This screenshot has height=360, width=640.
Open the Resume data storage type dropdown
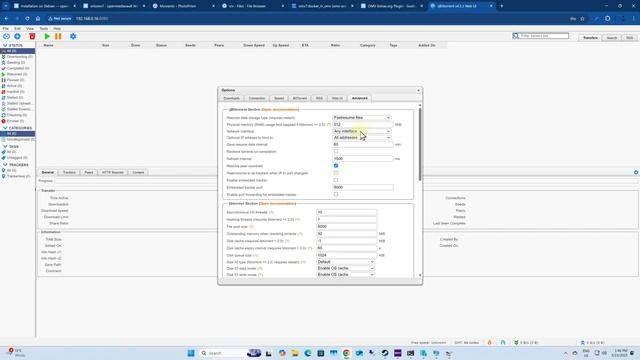point(362,118)
